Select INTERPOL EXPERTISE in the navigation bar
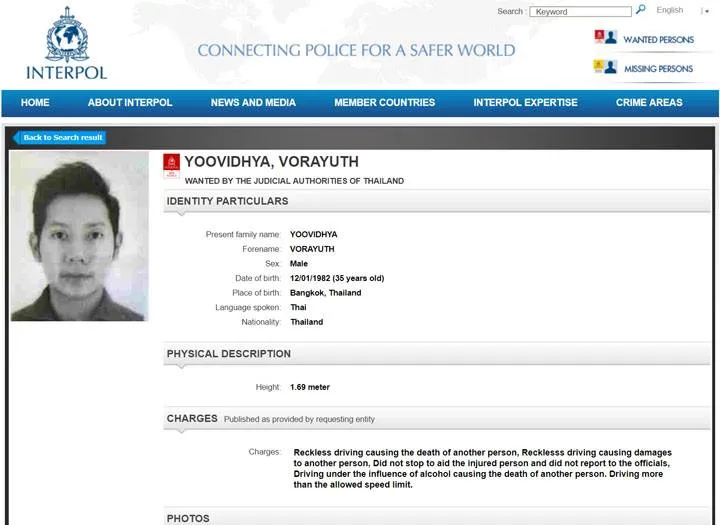 click(x=525, y=103)
